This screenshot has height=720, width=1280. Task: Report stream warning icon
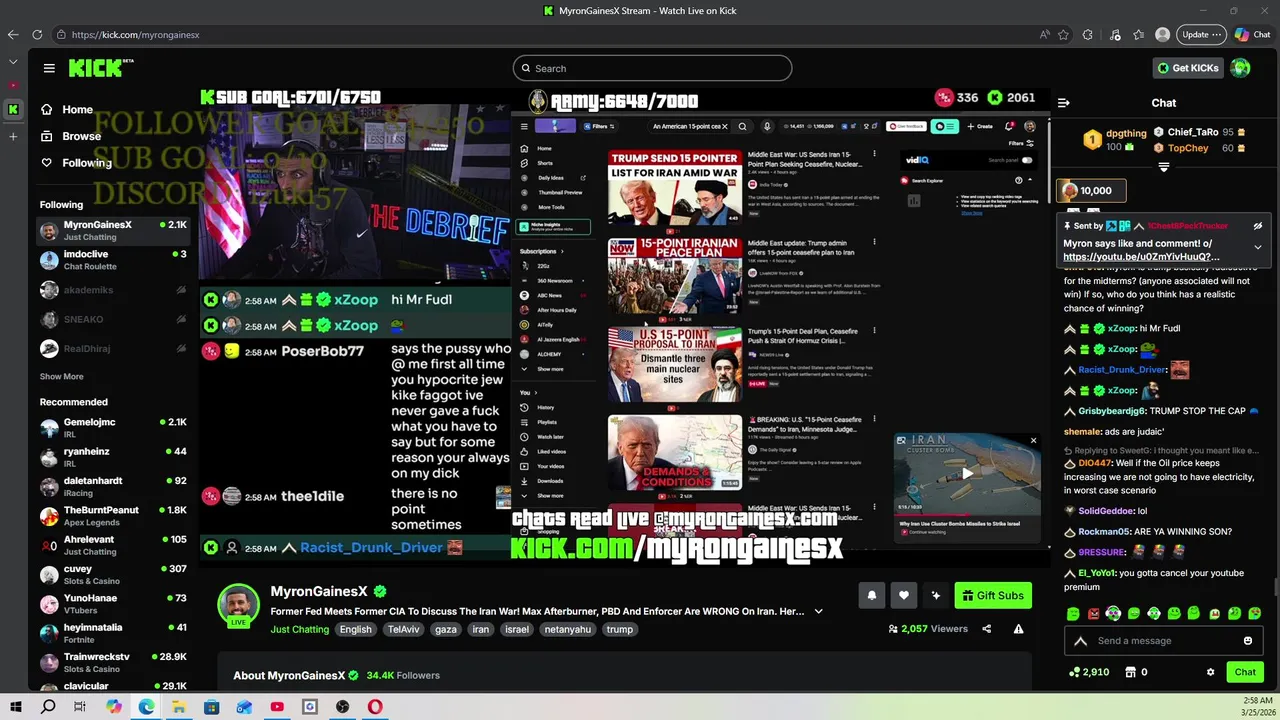(1018, 629)
